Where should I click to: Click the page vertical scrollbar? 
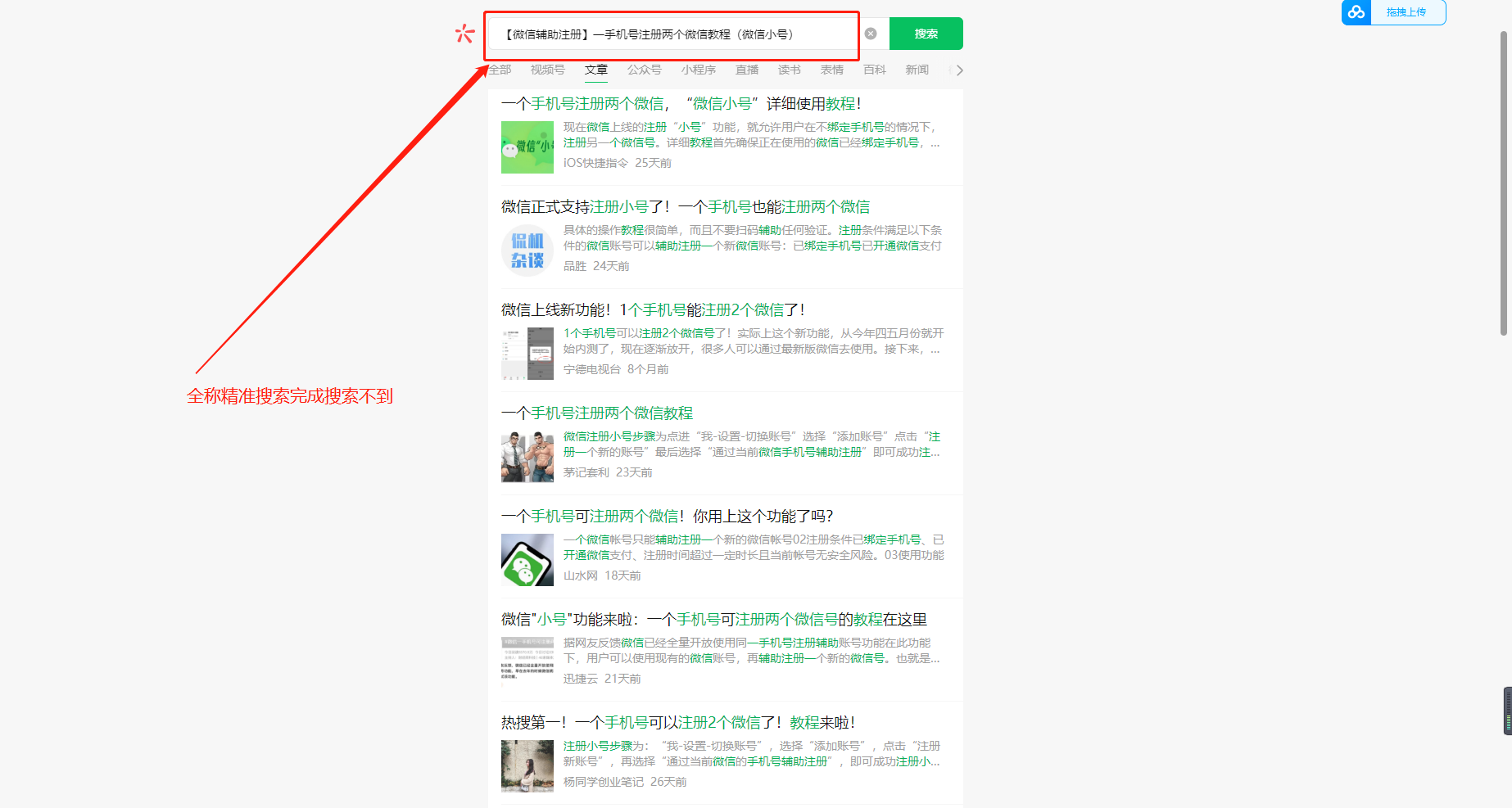coord(1504,184)
